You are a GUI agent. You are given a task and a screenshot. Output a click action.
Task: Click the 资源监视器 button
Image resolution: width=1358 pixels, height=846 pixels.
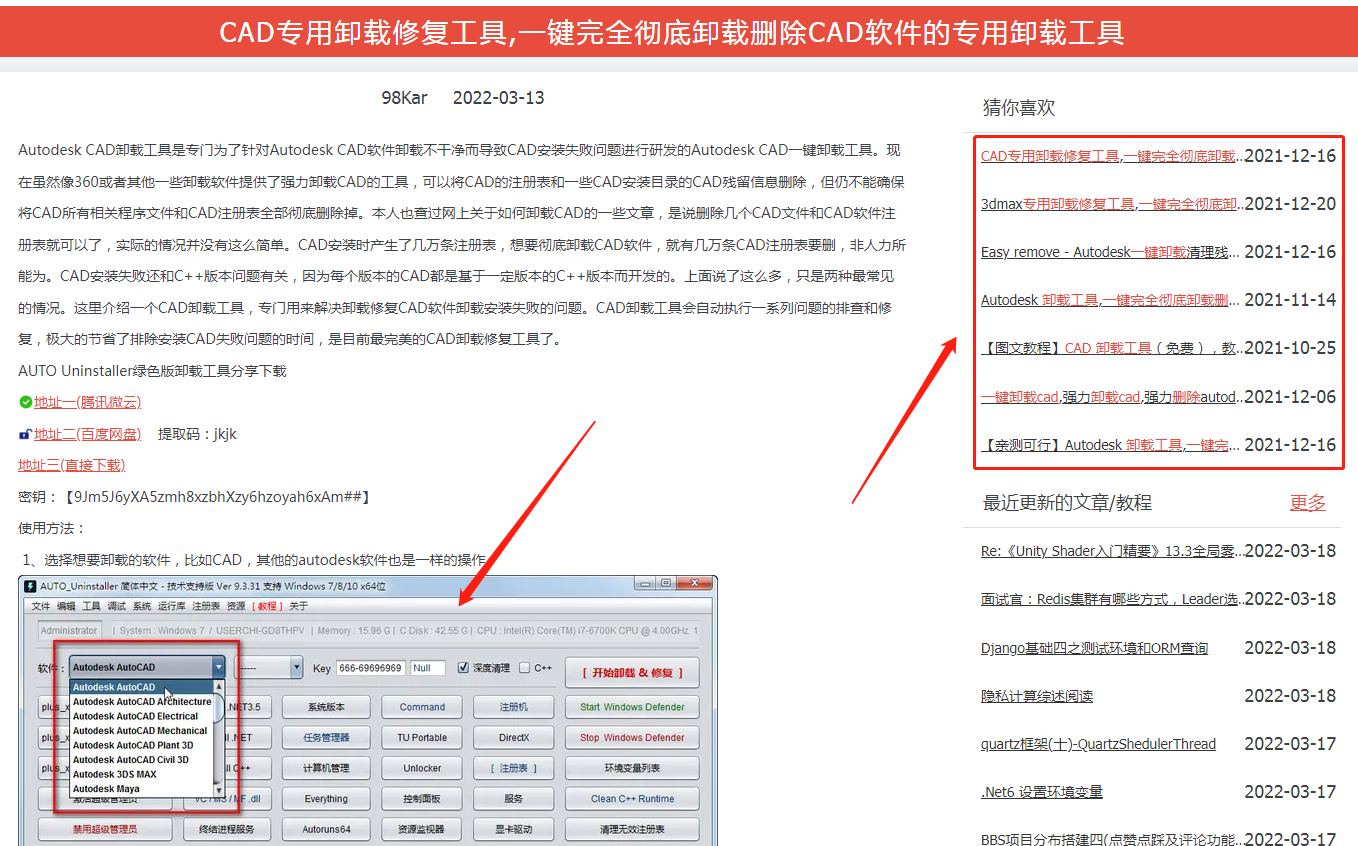[422, 829]
